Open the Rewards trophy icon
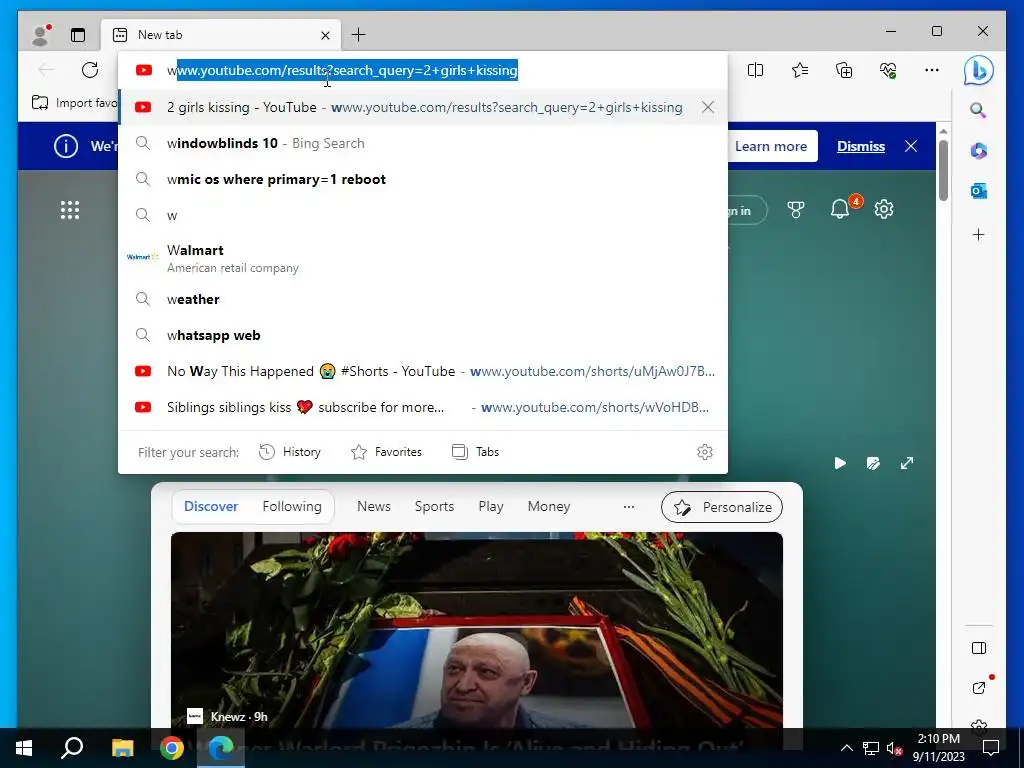Image resolution: width=1024 pixels, height=768 pixels. tap(795, 210)
